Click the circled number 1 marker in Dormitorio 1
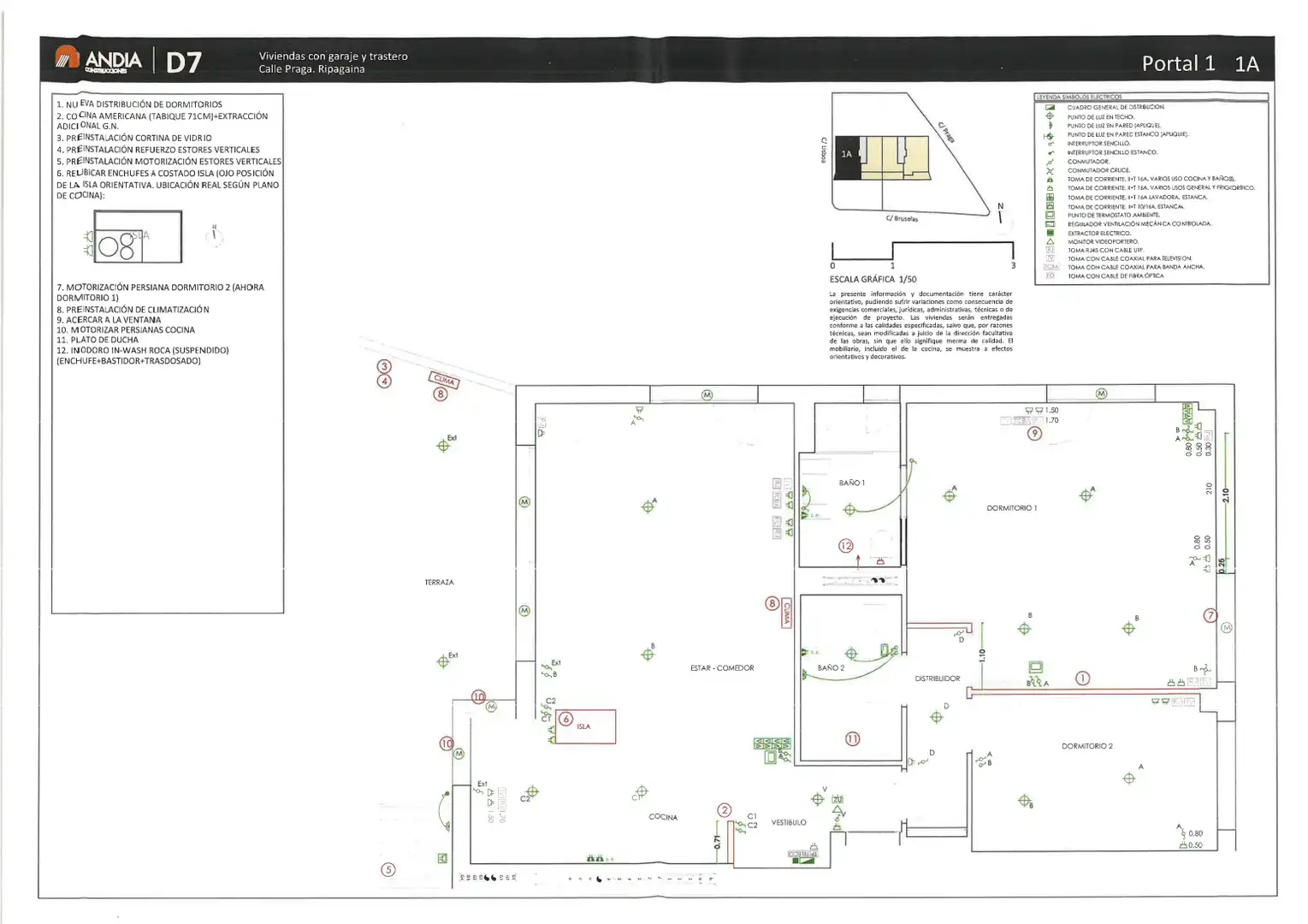The image size is (1308, 924). (x=1082, y=678)
